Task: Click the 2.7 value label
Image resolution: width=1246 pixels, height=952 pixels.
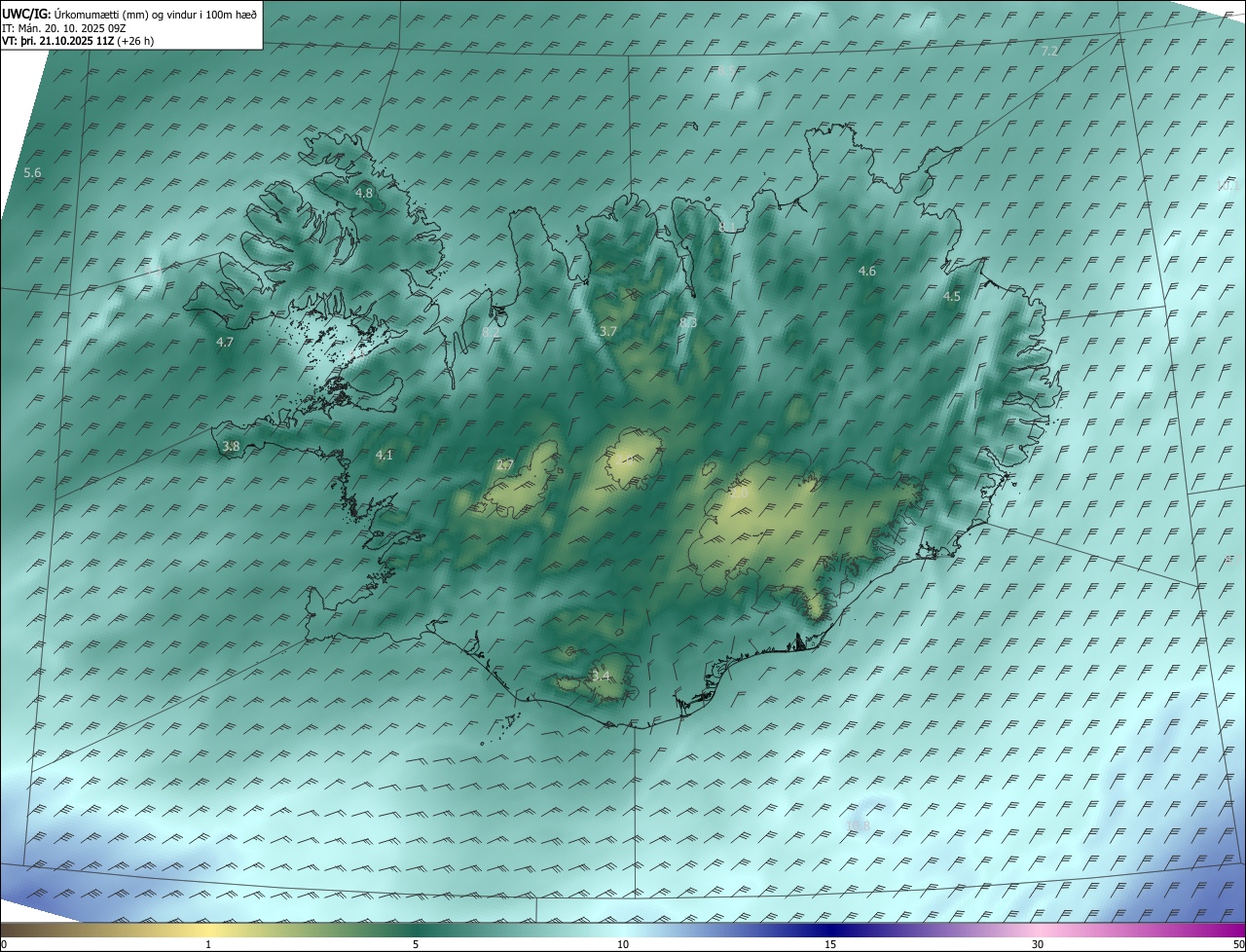Action: pyautogui.click(x=504, y=465)
